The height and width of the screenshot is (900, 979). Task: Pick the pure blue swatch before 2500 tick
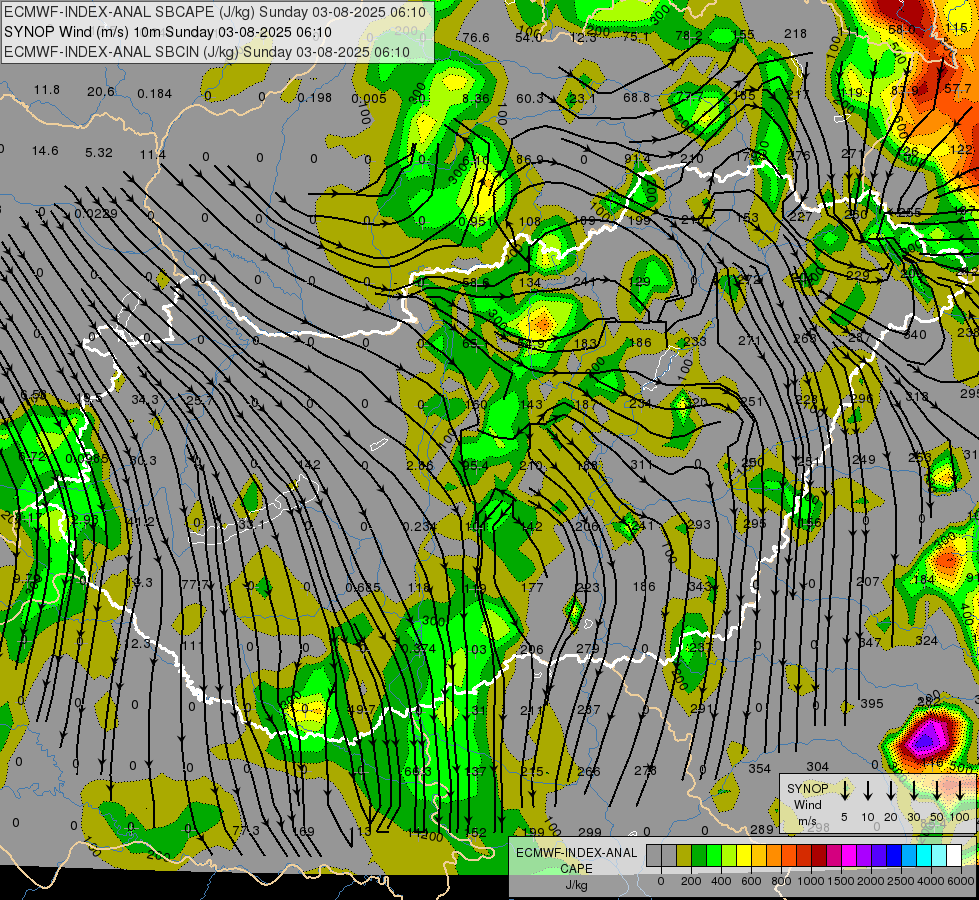tap(894, 855)
